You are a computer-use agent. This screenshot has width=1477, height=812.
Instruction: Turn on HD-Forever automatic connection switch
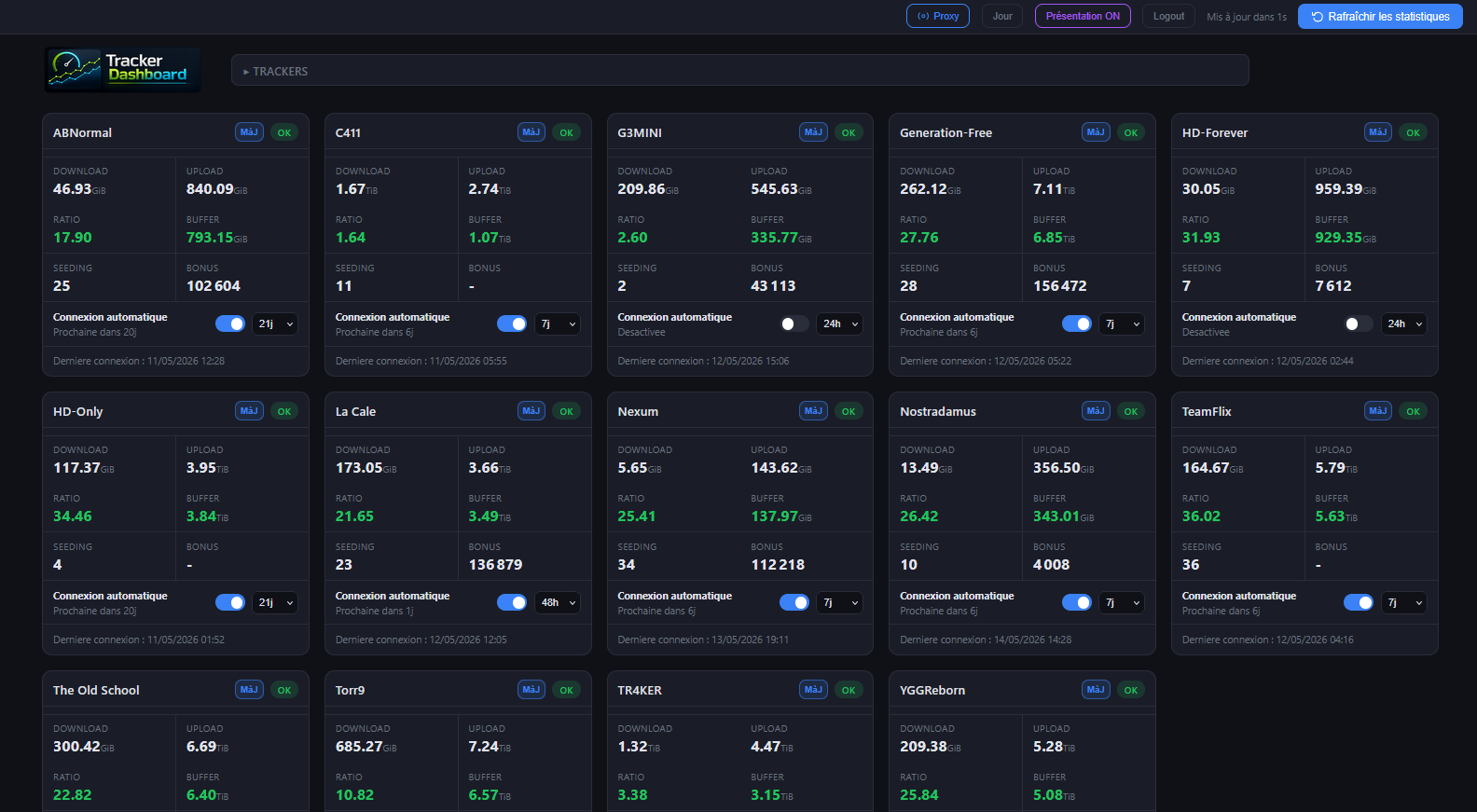[x=1359, y=323]
